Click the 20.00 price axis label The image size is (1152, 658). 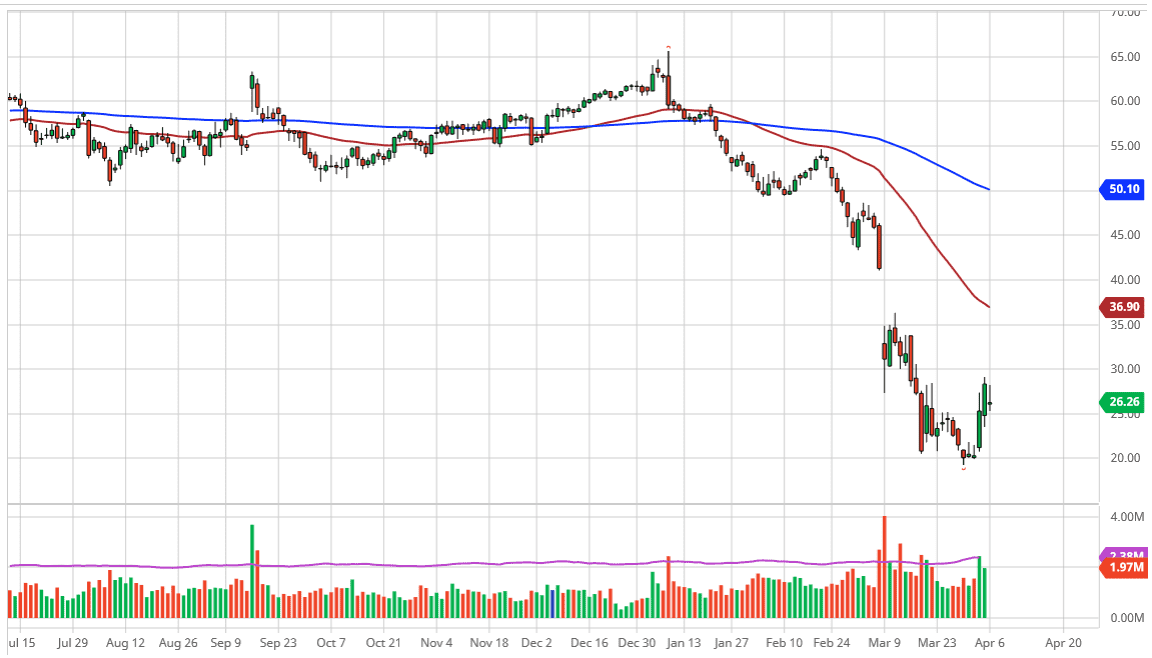[1125, 458]
